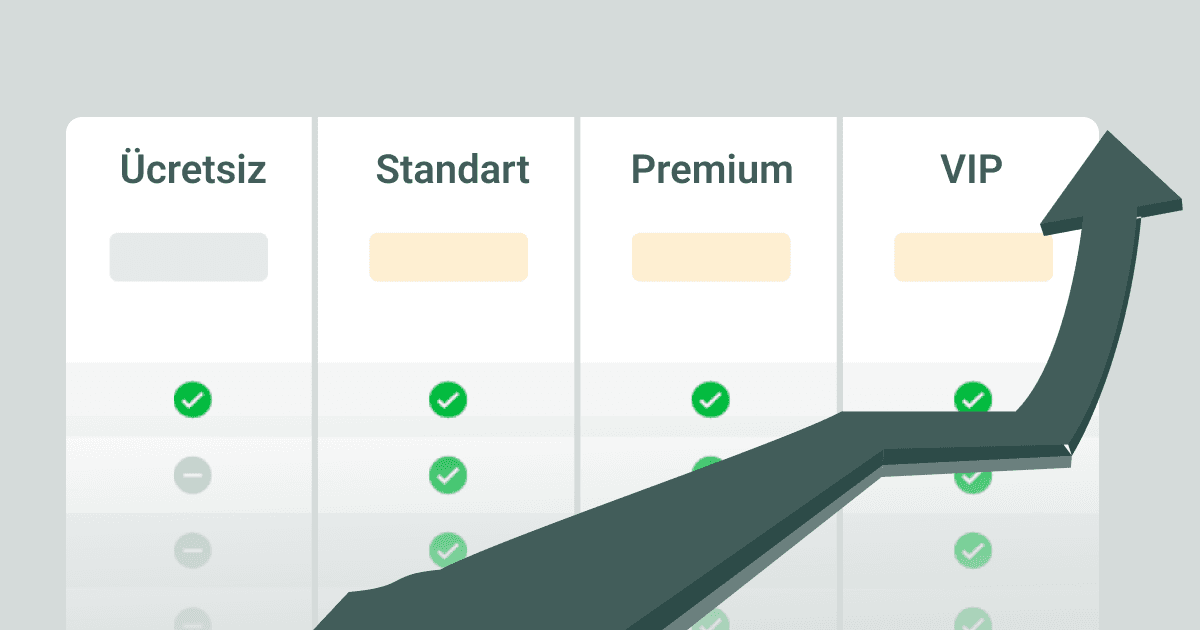Click the third-row faded checkmark under VIP
Screen dimensions: 1200x630
[x=972, y=549]
